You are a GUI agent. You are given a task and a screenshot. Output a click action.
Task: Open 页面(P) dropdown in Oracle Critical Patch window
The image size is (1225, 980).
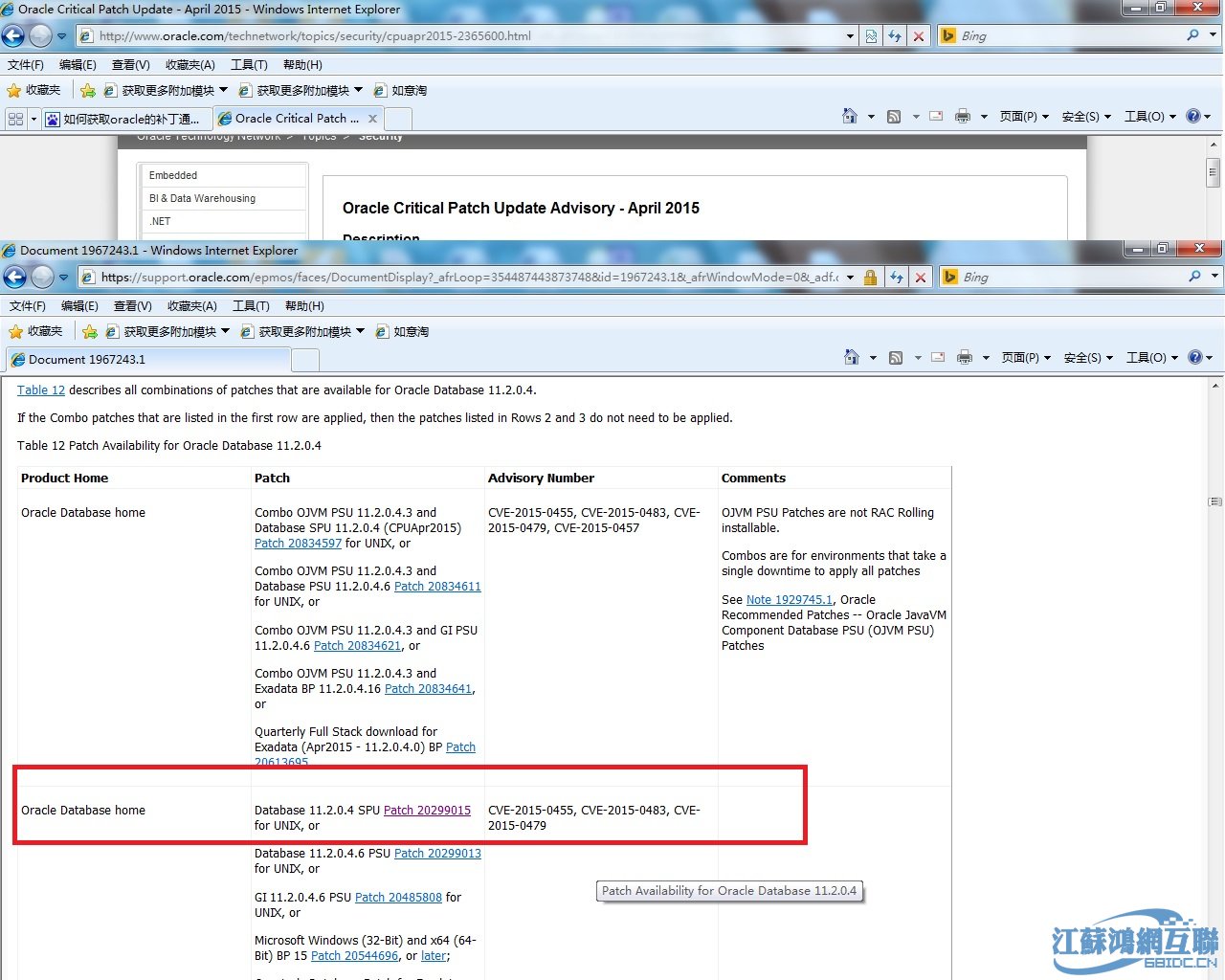1024,117
